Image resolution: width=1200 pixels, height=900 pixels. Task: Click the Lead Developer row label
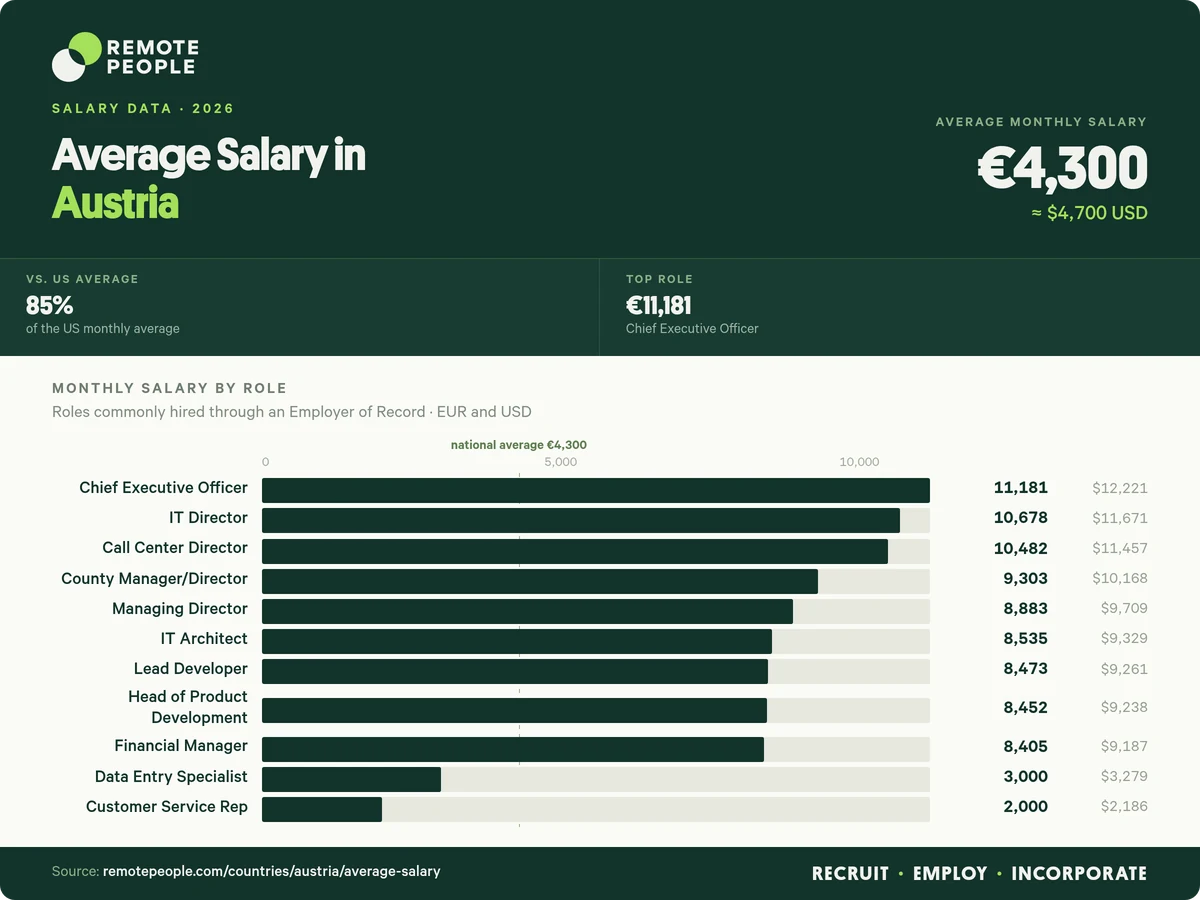[x=191, y=669]
